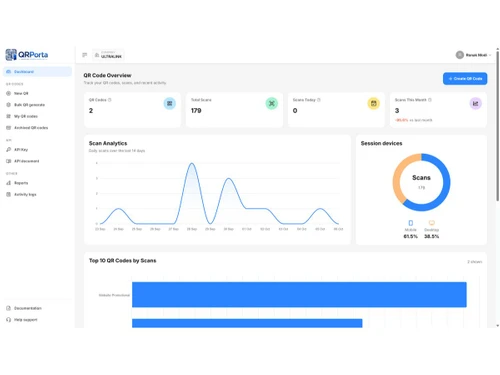Click the Reports bar-chart icon
Image resolution: width=500 pixels, height=375 pixels.
tap(9, 183)
